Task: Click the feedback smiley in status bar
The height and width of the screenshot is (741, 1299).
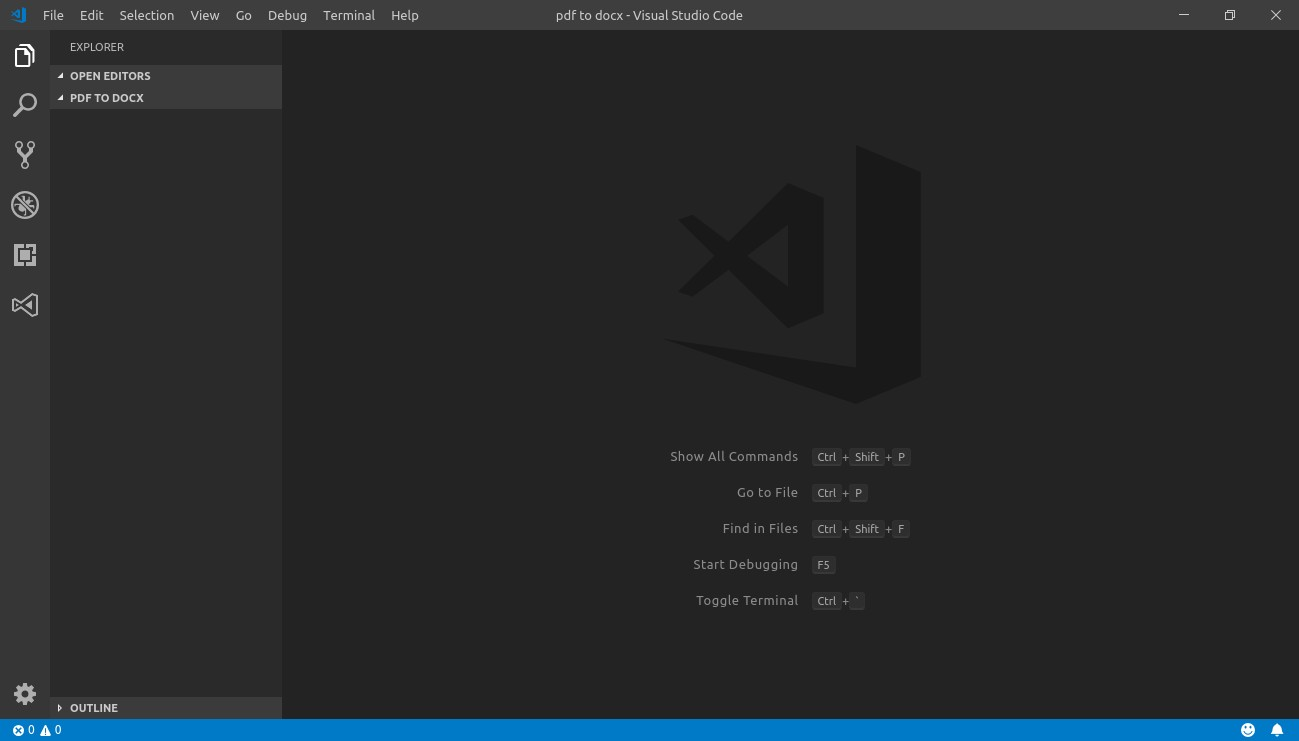Action: click(1248, 730)
